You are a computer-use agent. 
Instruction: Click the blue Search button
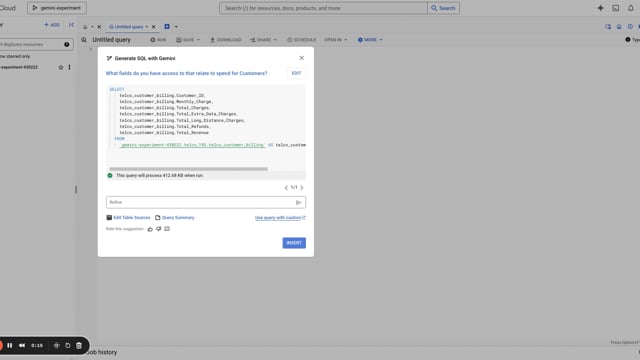444,8
